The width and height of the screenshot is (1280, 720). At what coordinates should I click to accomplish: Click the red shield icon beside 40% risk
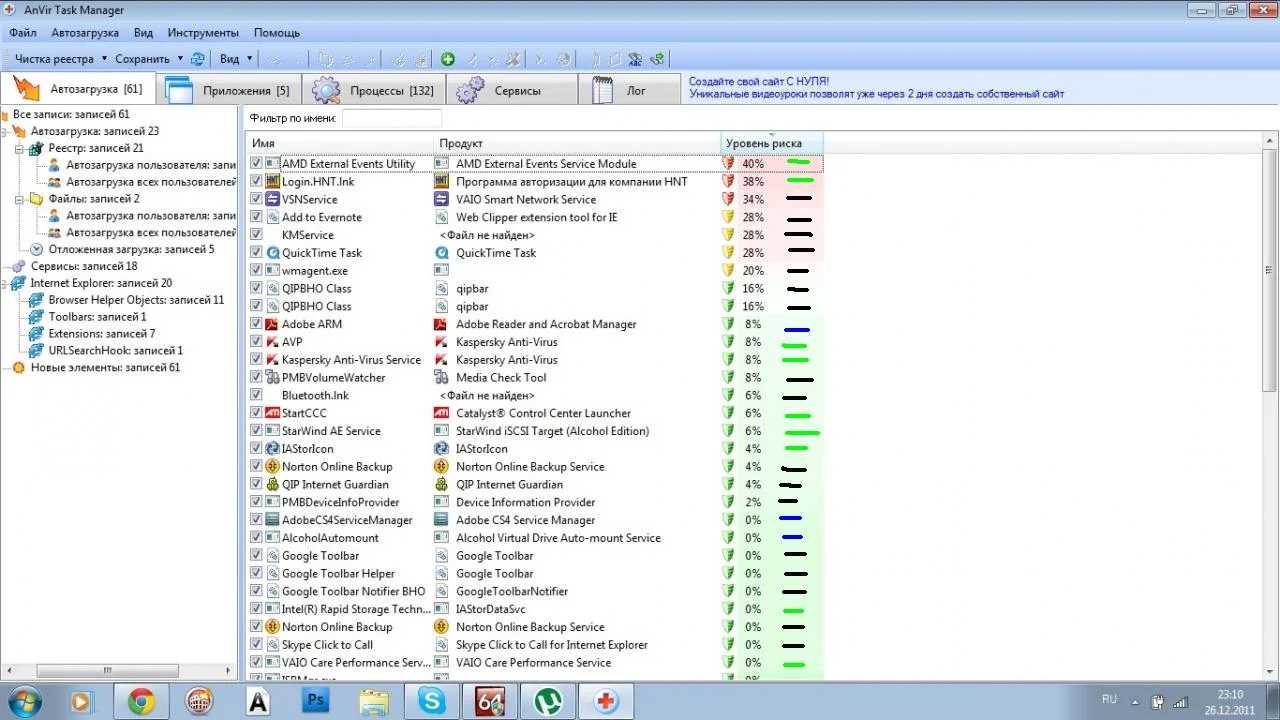pos(728,164)
